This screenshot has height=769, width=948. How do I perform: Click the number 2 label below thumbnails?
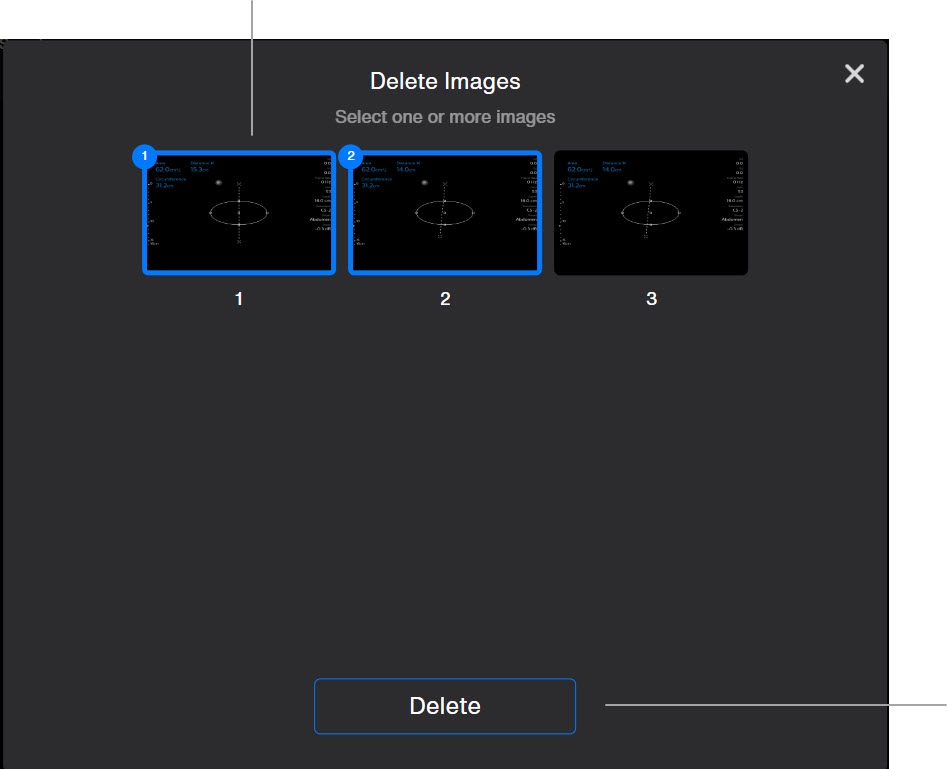click(445, 299)
